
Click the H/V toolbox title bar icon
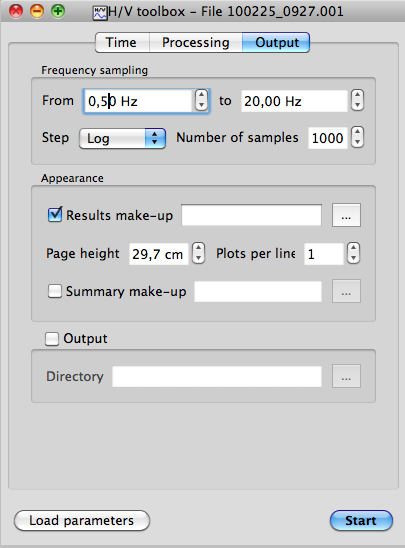point(100,13)
